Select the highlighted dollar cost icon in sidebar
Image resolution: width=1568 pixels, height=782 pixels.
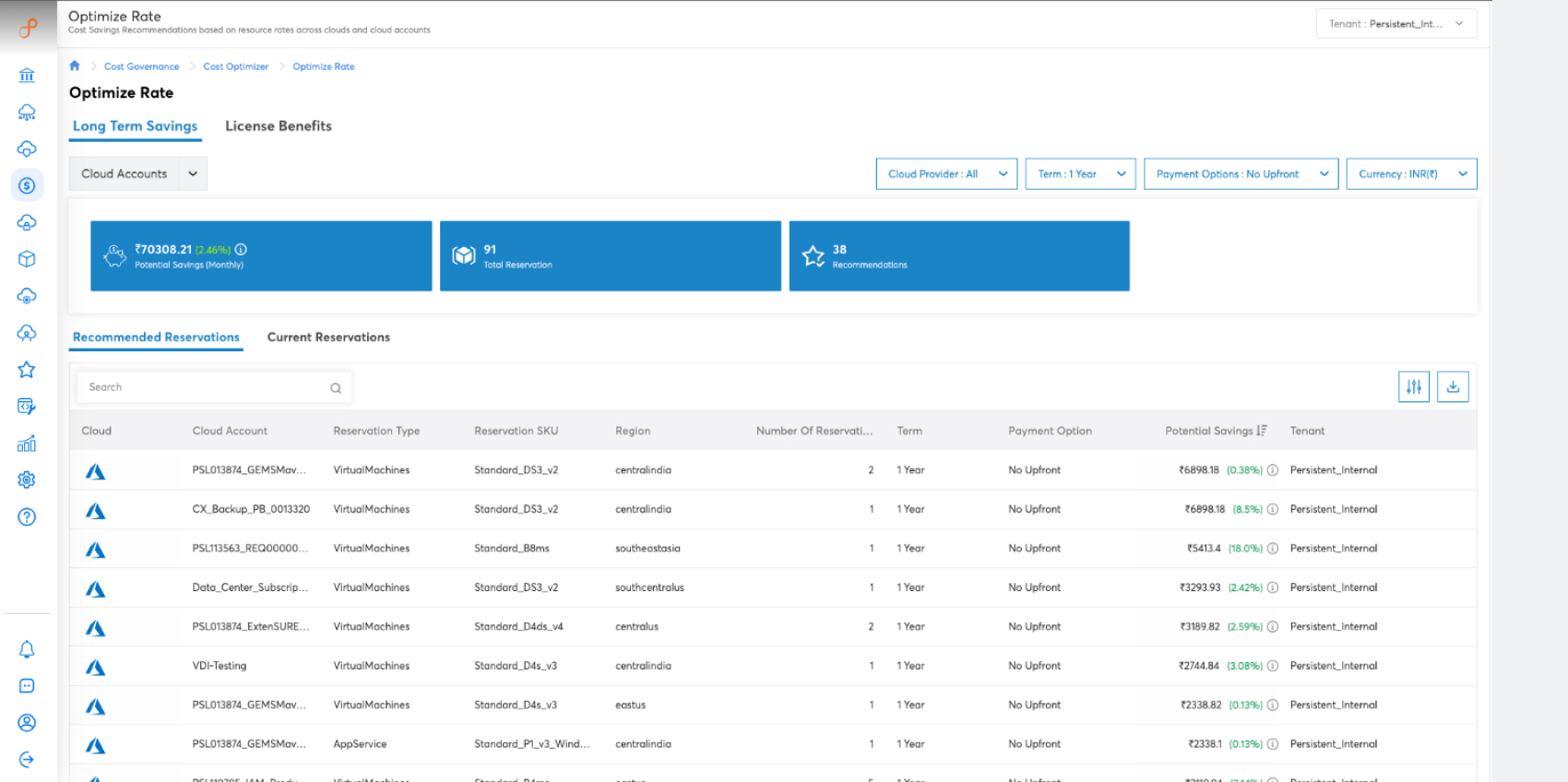(27, 185)
